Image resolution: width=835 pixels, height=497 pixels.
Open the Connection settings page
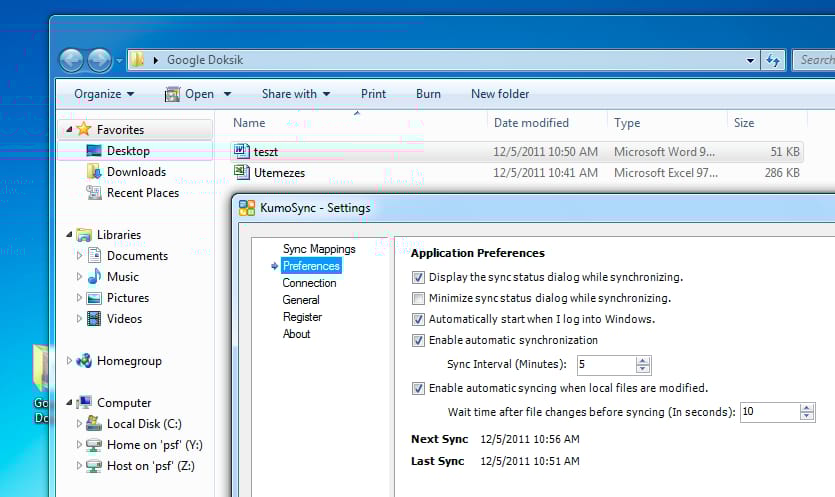309,283
